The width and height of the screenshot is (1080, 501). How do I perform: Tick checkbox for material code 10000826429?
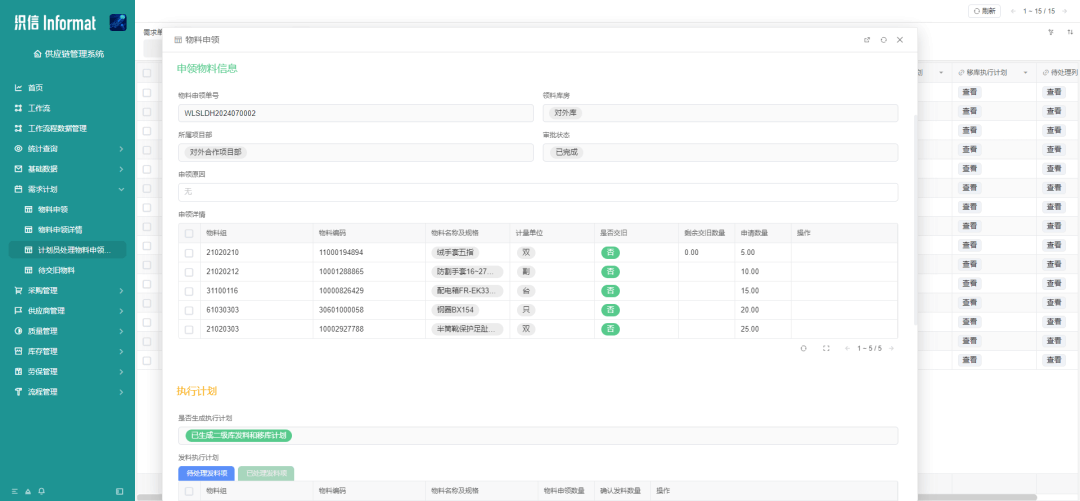[189, 291]
